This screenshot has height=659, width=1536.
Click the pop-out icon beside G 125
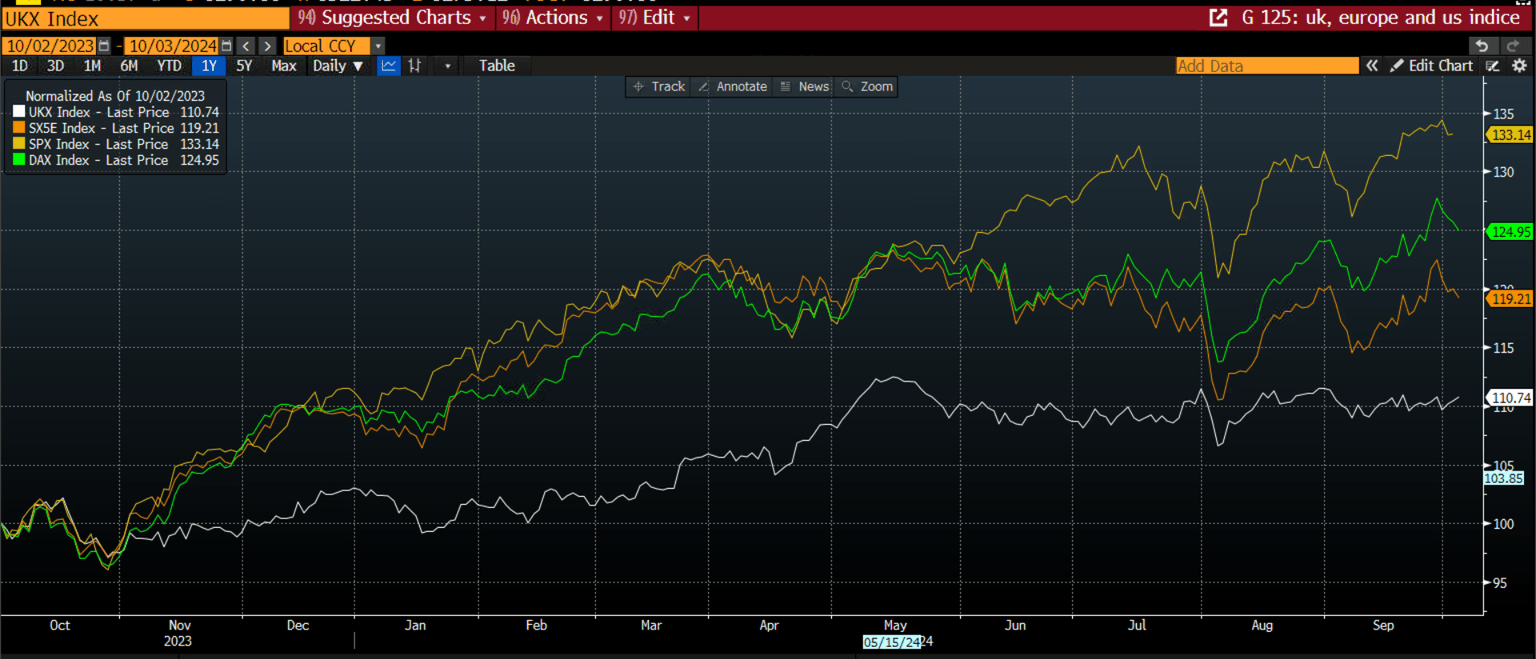pos(1218,18)
